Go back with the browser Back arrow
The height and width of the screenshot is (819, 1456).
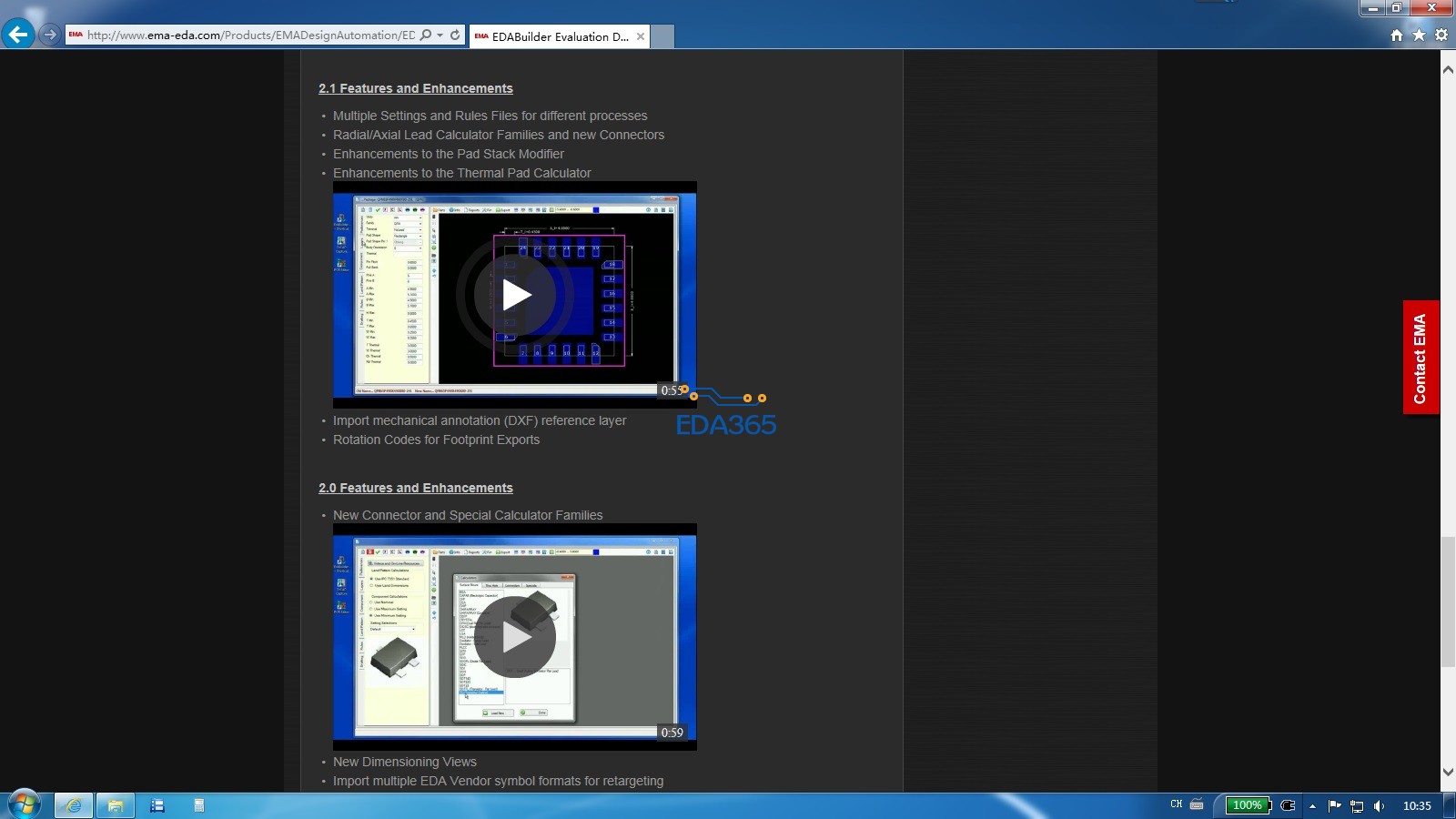tap(18, 35)
